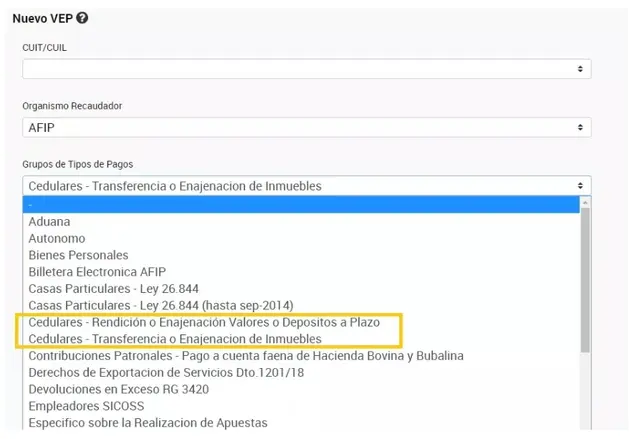Click the arrows icon of the AFIP selector
Viewport: 640px width, 439px height.
[580, 127]
